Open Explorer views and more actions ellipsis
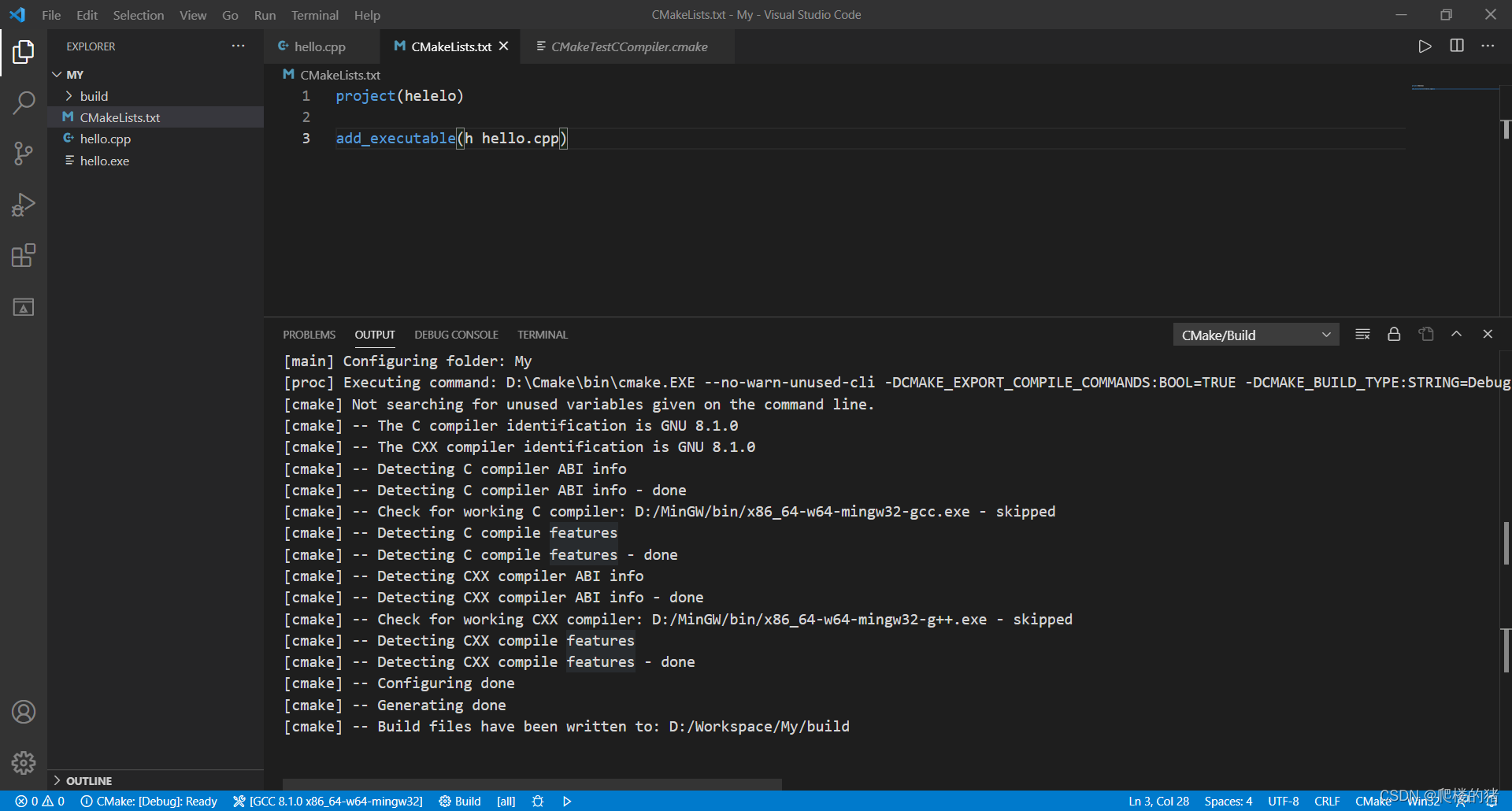This screenshot has height=811, width=1512. click(x=238, y=46)
